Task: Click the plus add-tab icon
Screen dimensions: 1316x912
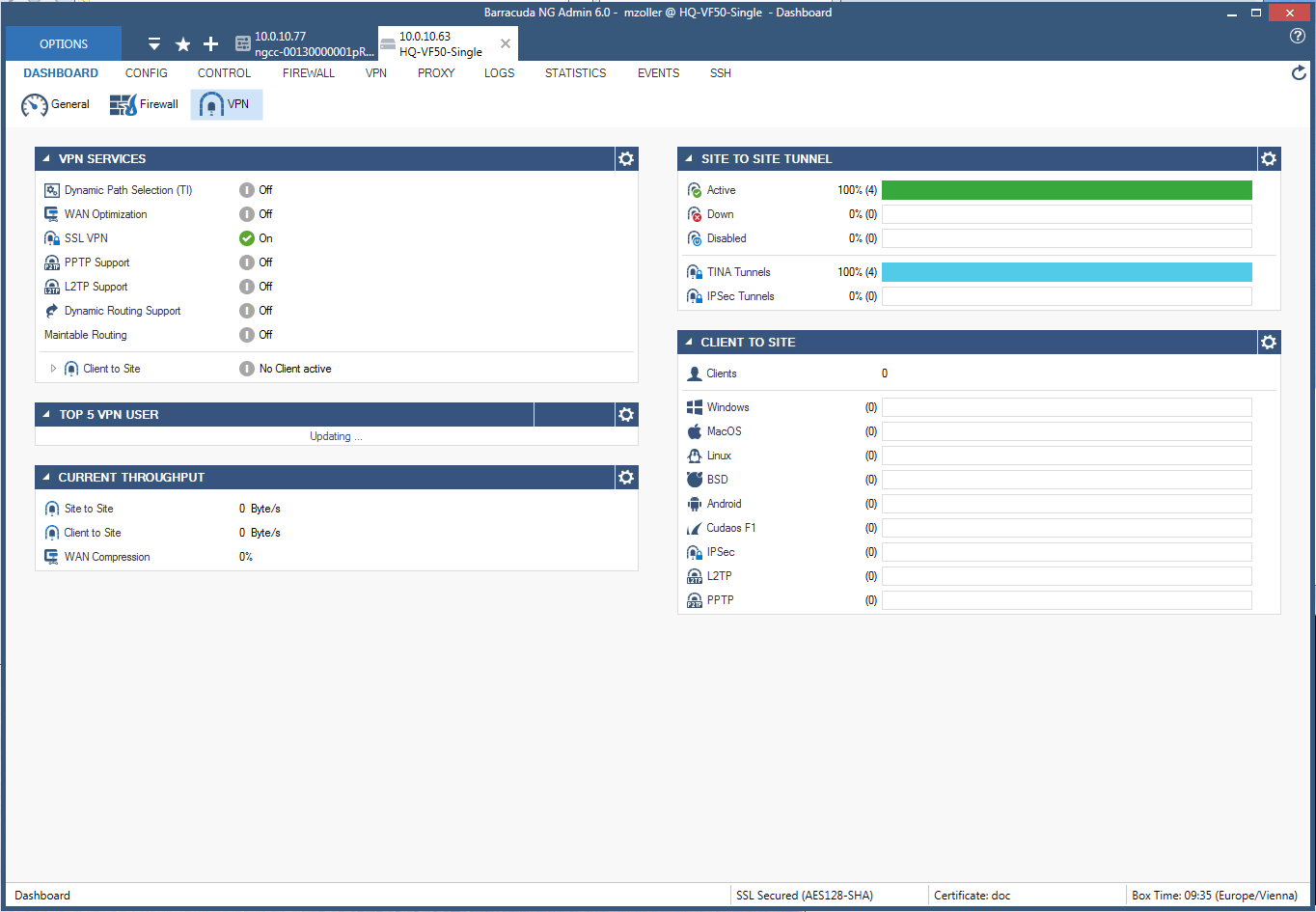Action: [x=211, y=44]
